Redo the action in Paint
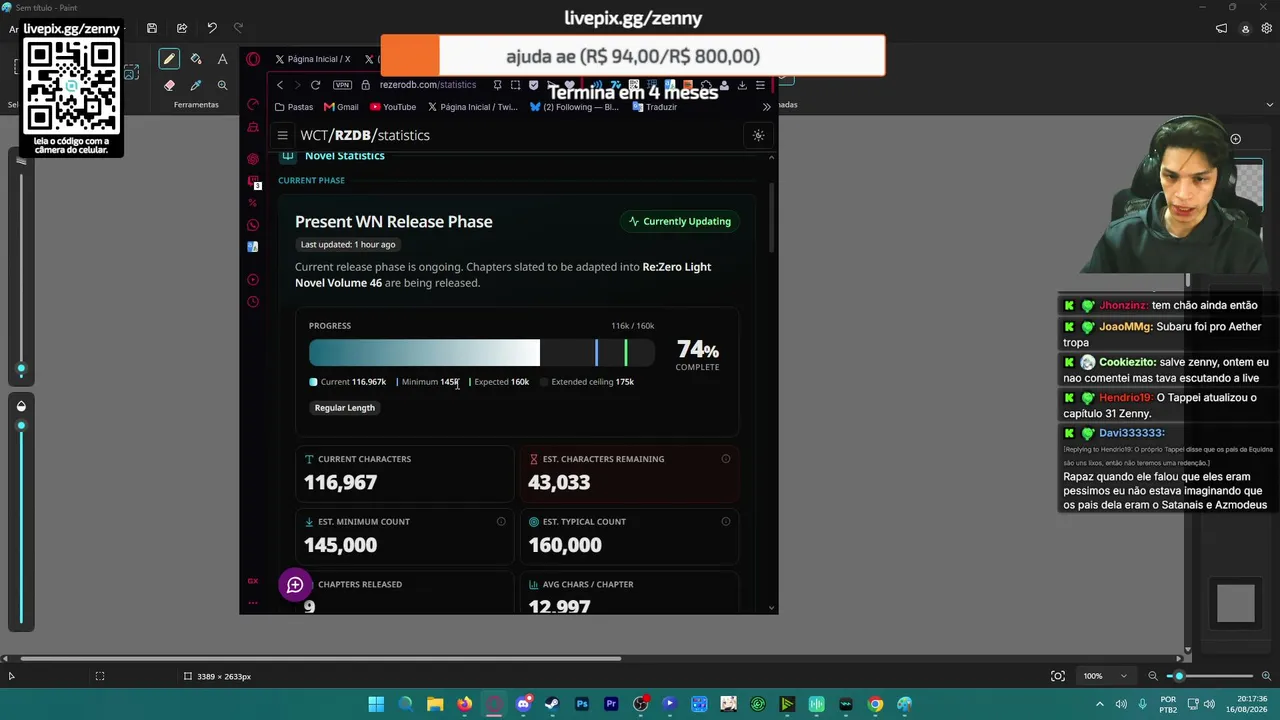This screenshot has height=720, width=1280. pyautogui.click(x=238, y=28)
